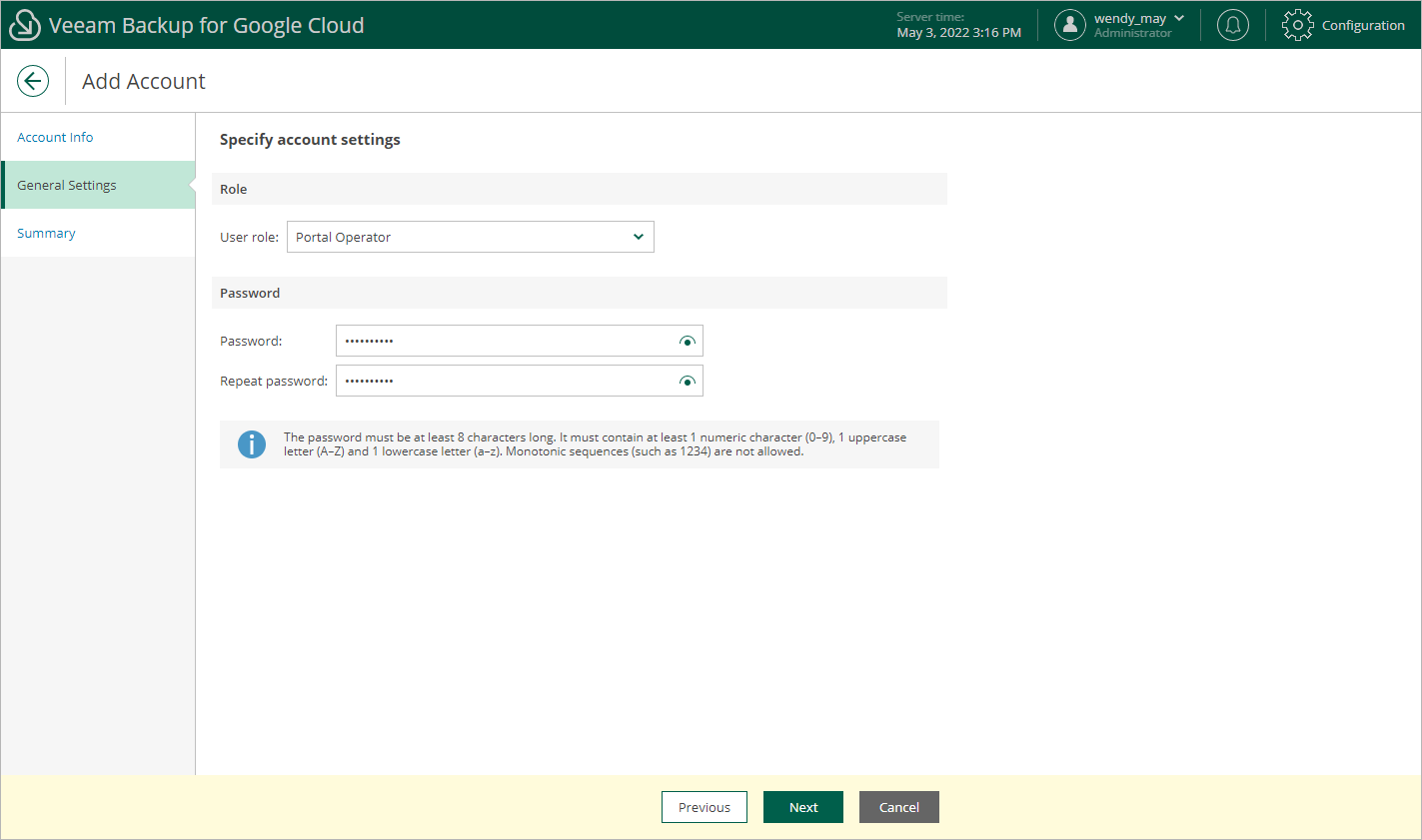Open the Configuration gear icon
The width and height of the screenshot is (1422, 840).
coord(1297,25)
